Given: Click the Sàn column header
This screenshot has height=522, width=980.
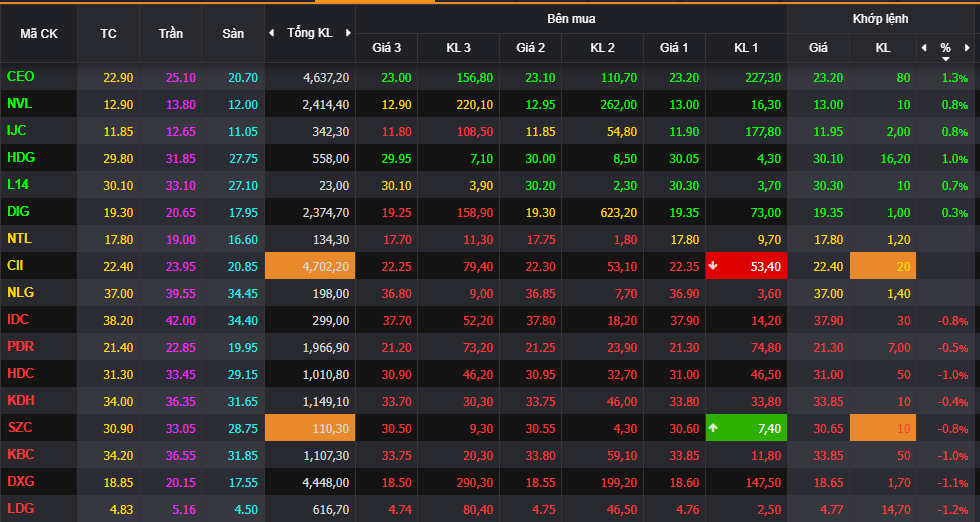Looking at the screenshot, I should [233, 34].
